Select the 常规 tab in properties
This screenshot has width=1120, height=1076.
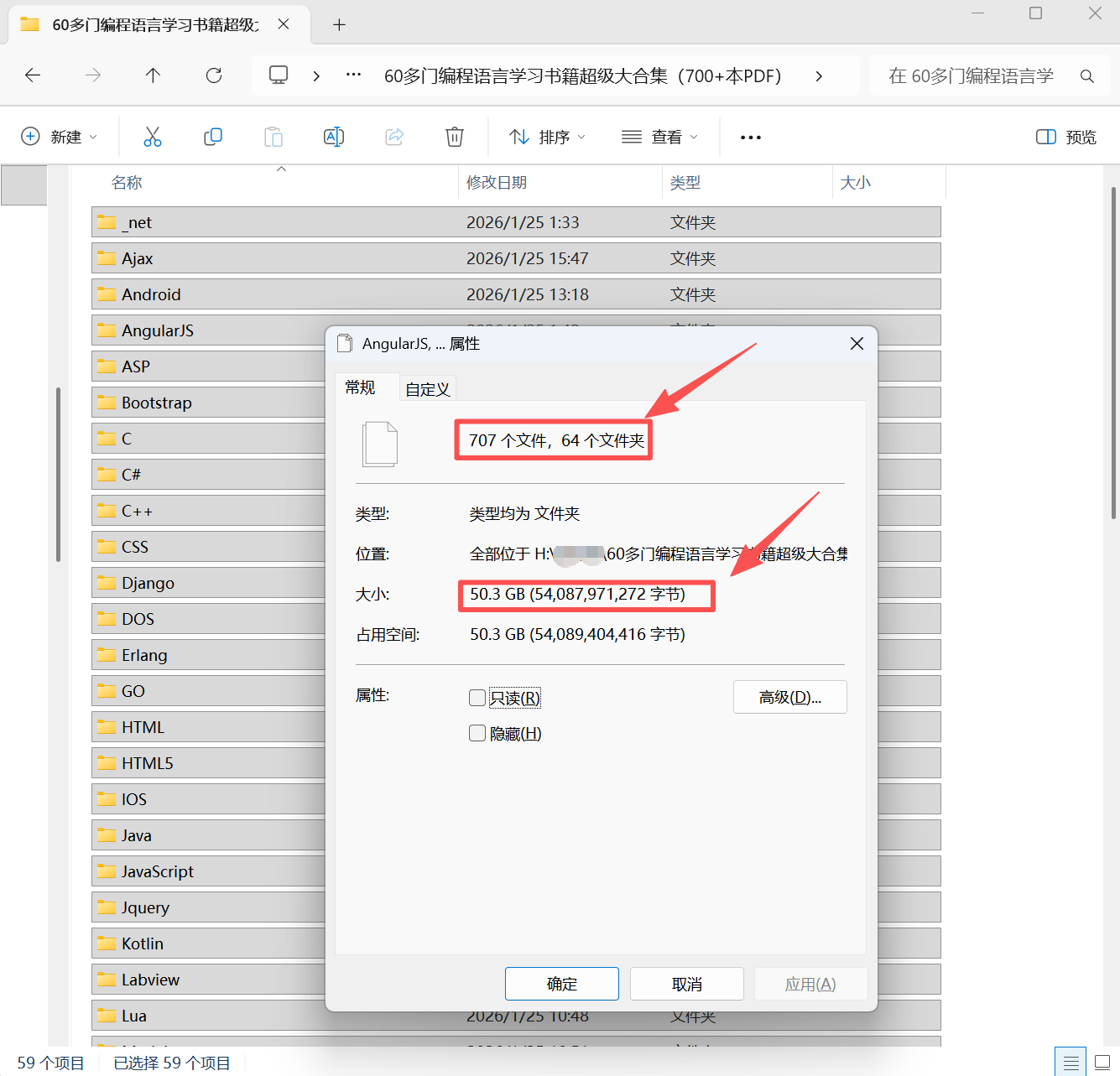click(x=361, y=387)
